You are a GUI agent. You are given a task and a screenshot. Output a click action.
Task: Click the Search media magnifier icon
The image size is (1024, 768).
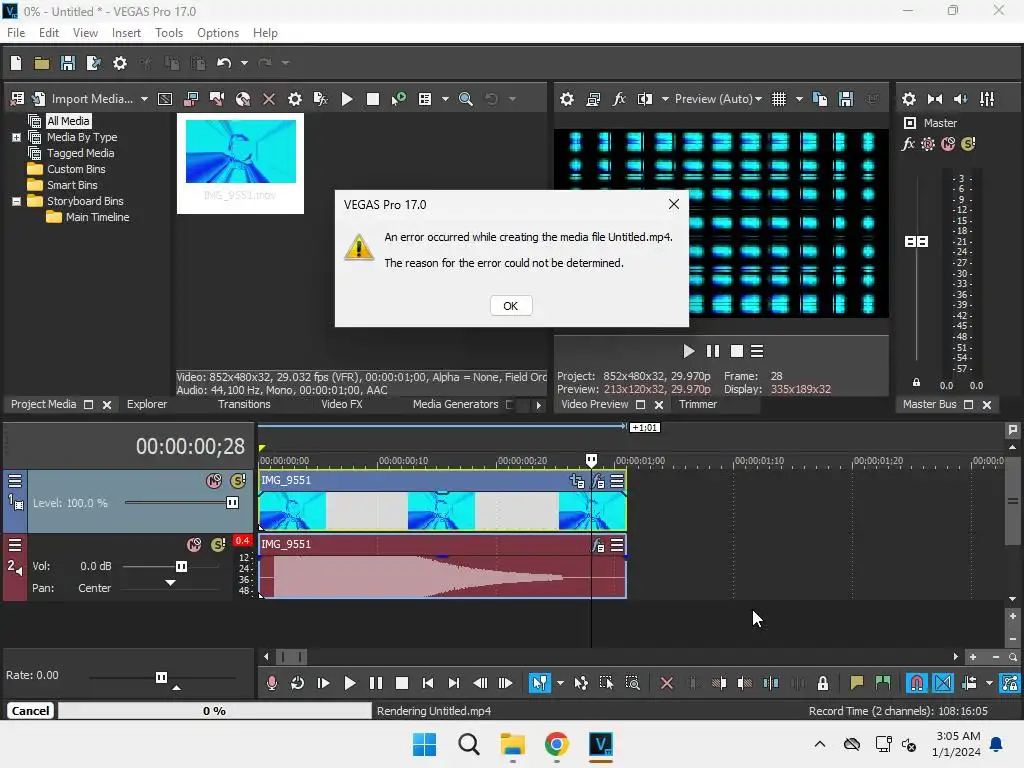click(466, 99)
